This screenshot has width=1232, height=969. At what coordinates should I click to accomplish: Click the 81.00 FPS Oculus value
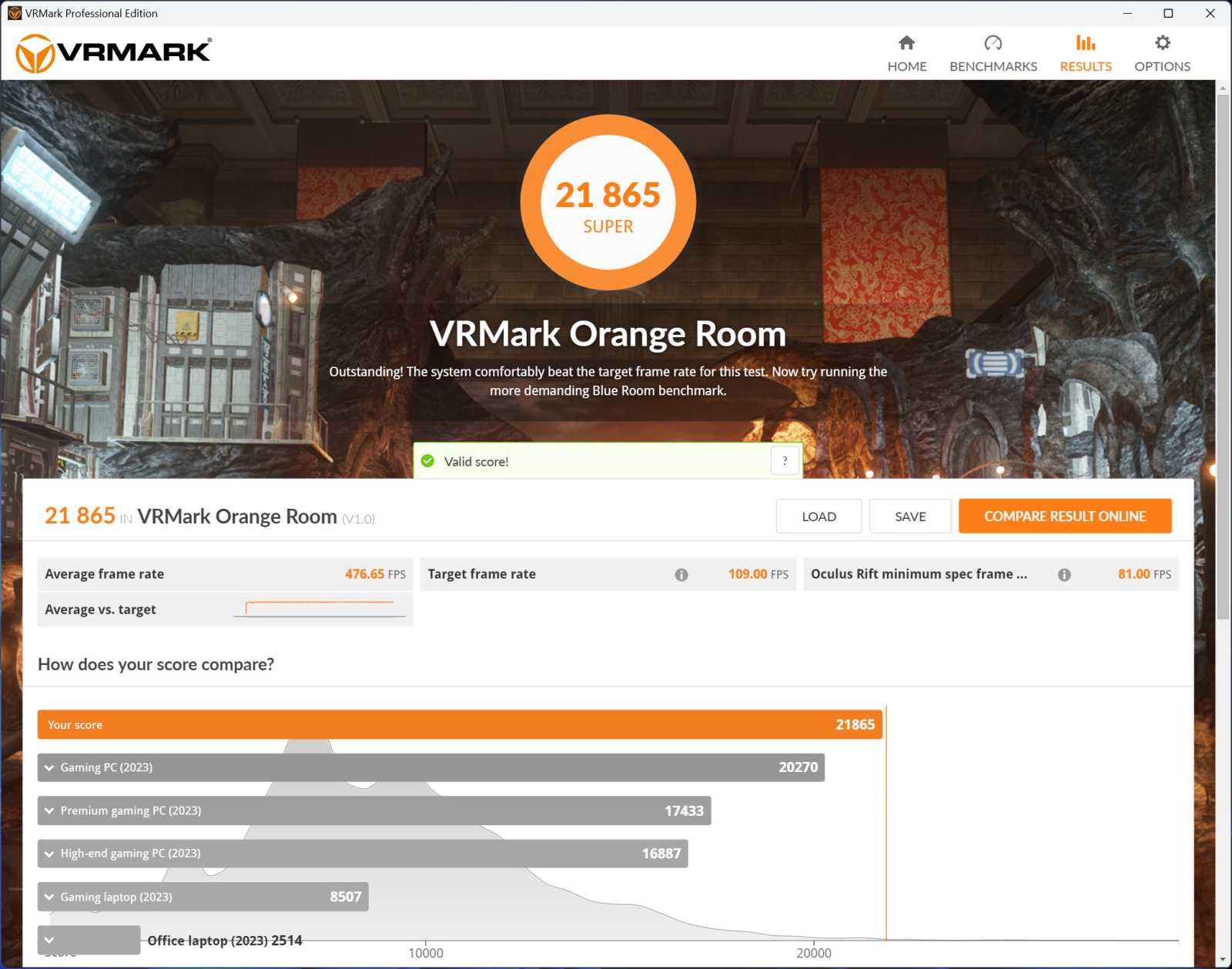tap(1144, 574)
